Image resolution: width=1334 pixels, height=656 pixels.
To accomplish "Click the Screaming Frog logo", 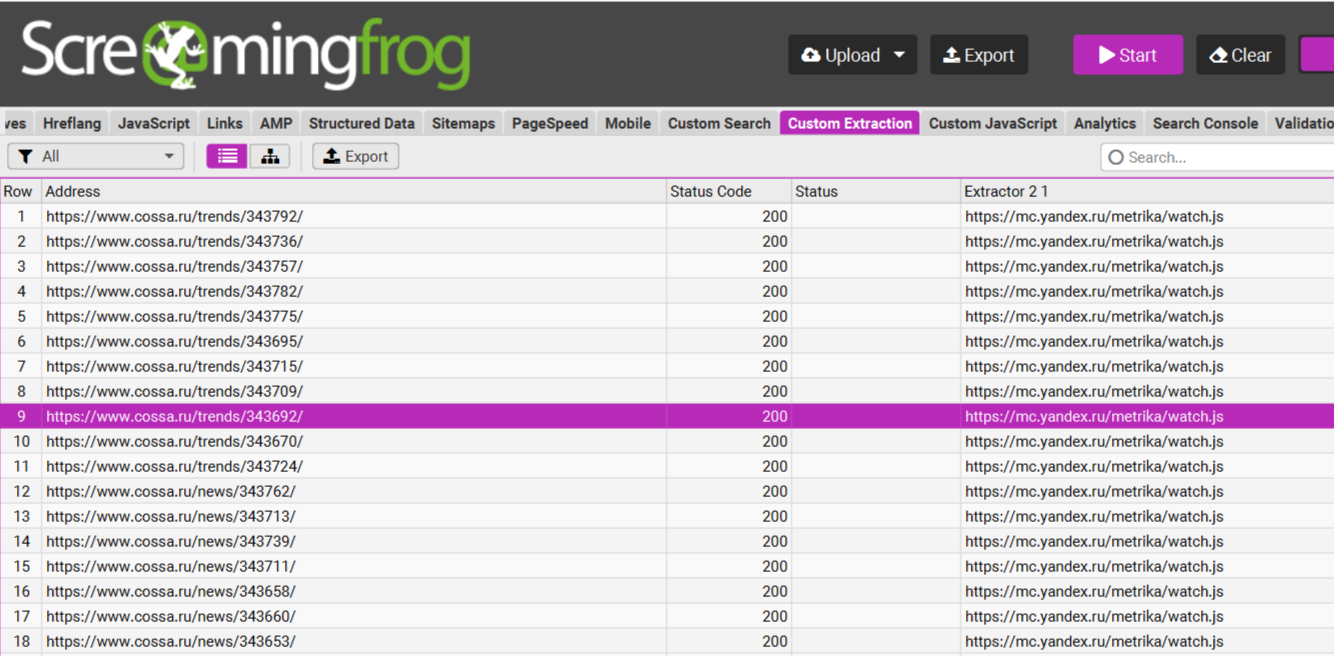I will 245,54.
